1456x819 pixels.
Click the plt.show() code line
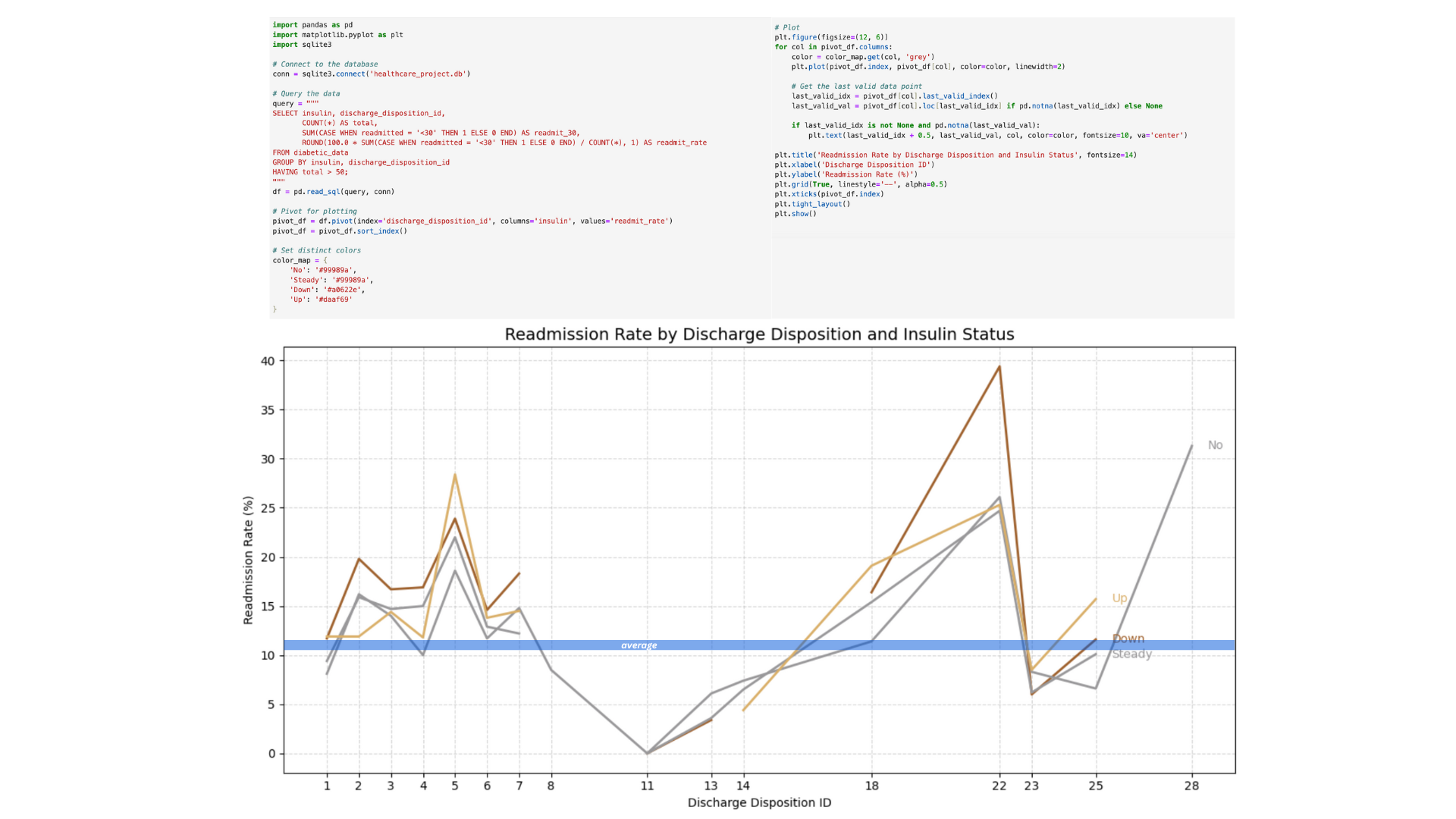(x=795, y=214)
